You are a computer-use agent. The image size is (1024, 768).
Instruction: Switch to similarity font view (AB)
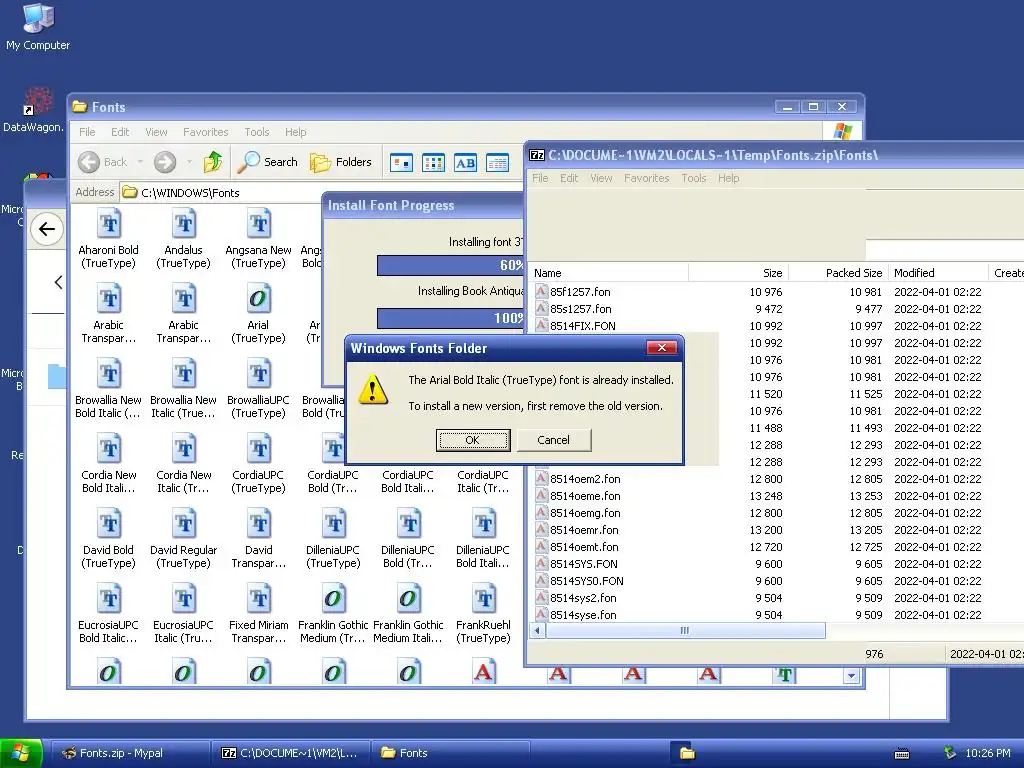465,163
